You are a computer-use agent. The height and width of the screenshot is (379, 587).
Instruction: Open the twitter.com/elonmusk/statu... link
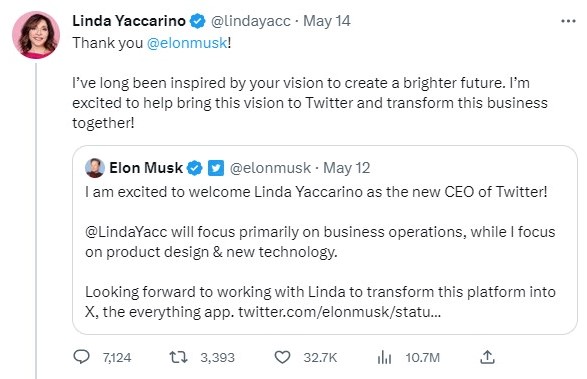click(340, 312)
